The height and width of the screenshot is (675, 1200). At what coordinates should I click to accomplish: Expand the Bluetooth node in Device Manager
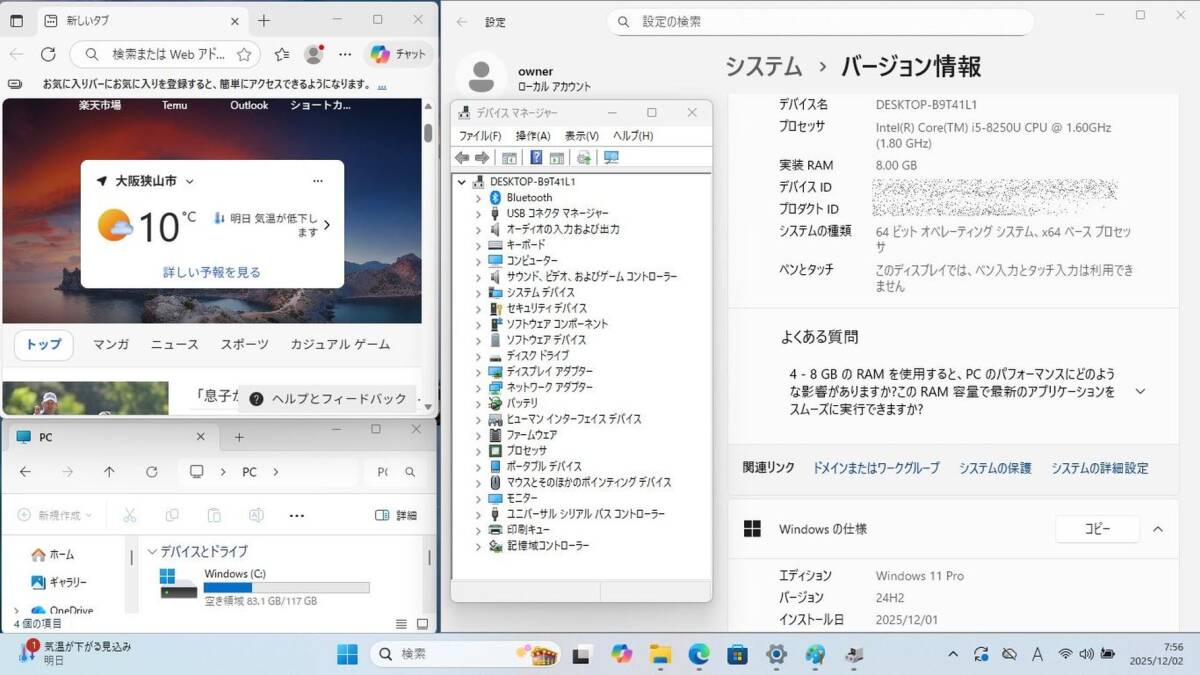pos(478,198)
